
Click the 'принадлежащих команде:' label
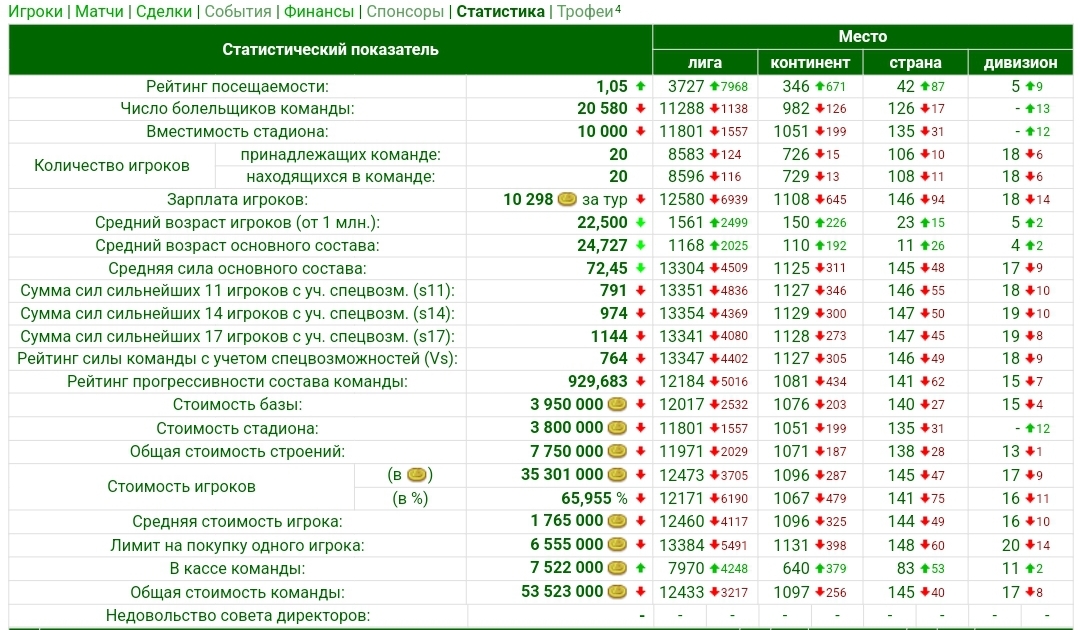[340, 154]
